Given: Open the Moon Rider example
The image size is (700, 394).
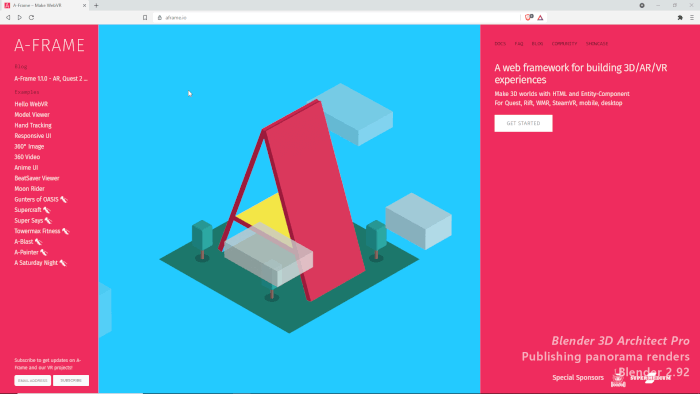Looking at the screenshot, I should point(29,189).
